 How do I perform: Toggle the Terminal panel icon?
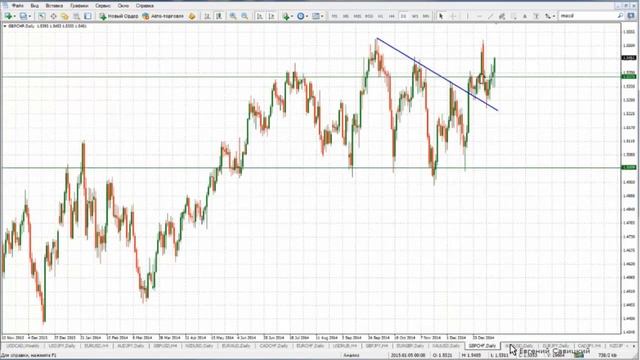(x=76, y=16)
